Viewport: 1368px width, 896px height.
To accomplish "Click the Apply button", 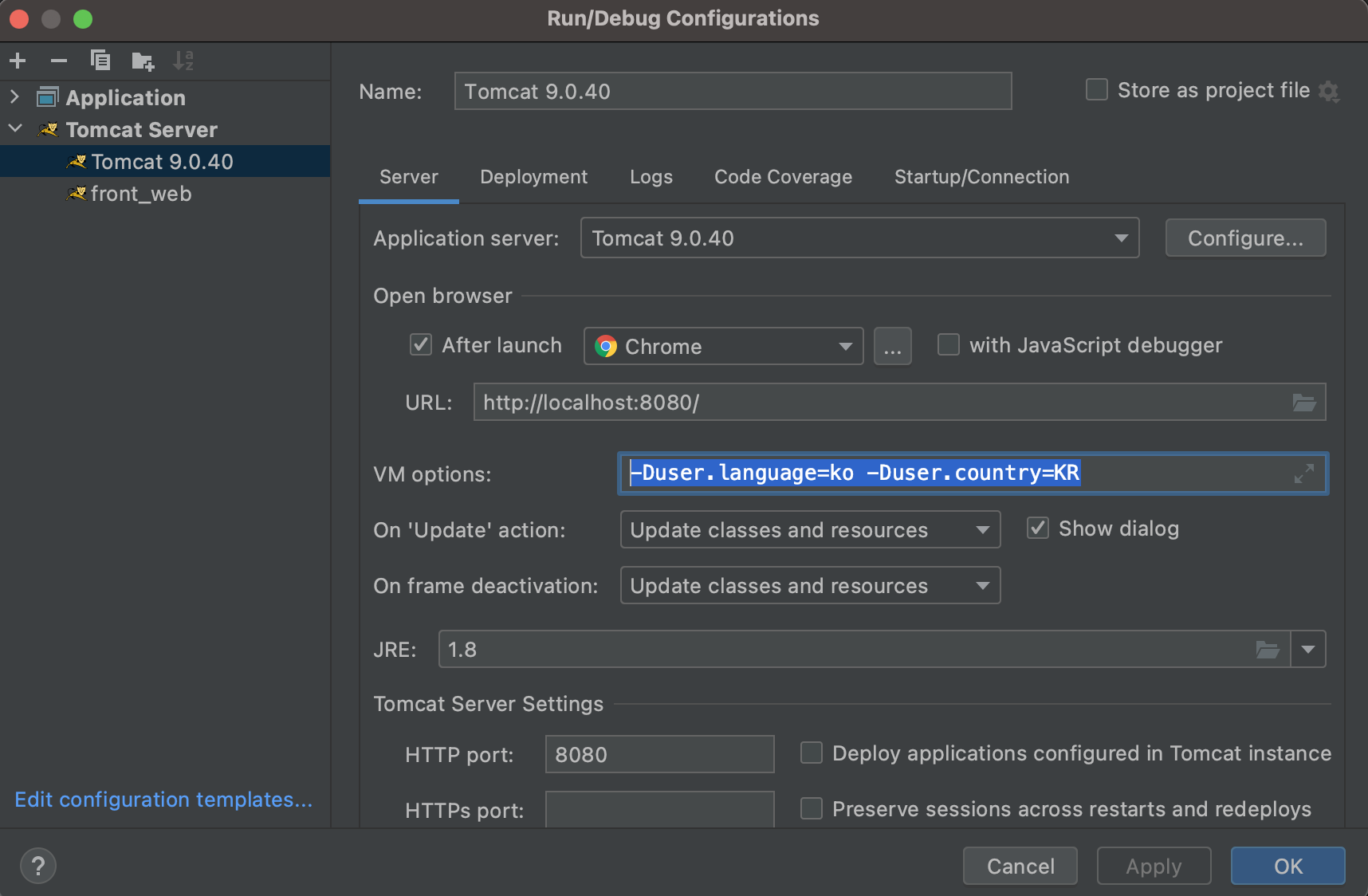I will 1154,866.
